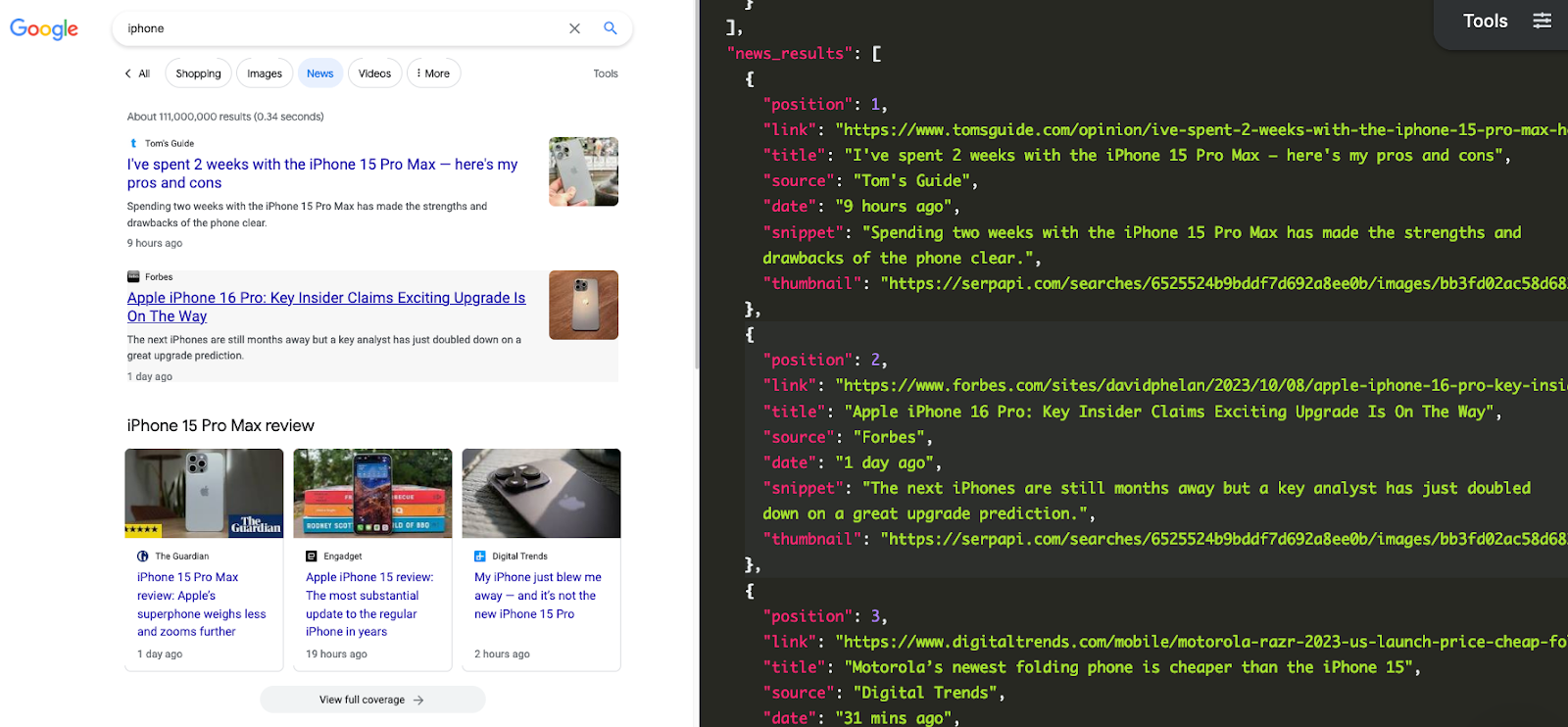This screenshot has height=727, width=1568.
Task: Click the "news_results" JSON key
Action: [790, 54]
